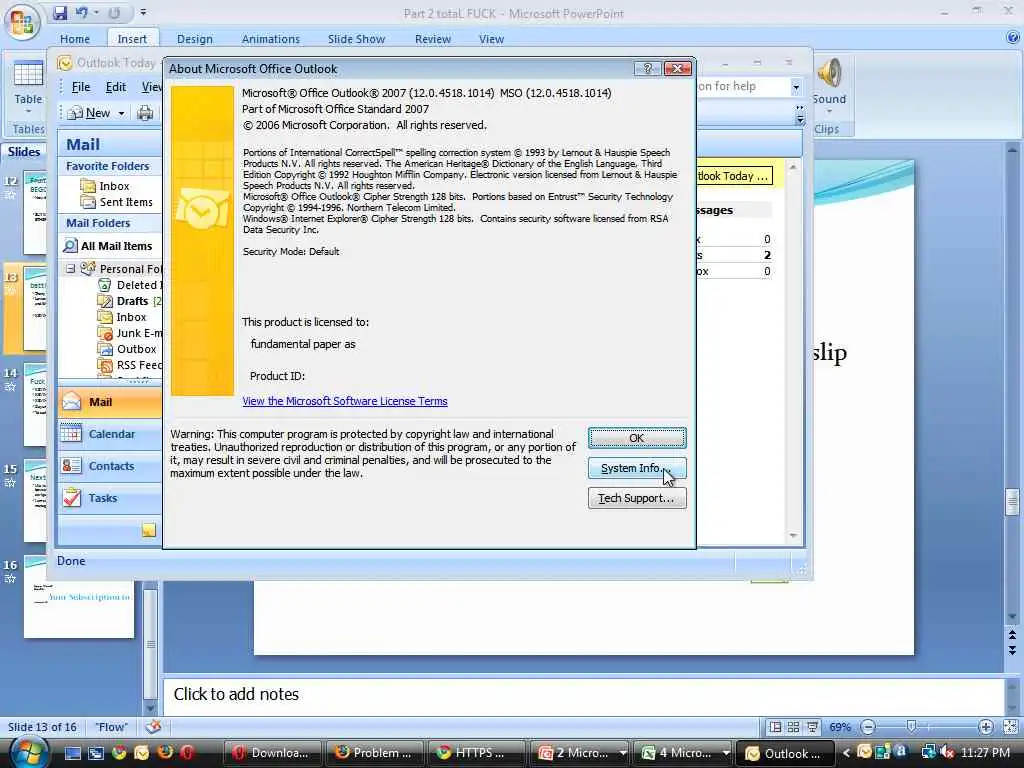
Task: Open the Problem Firefox taskbar button
Action: 376,754
